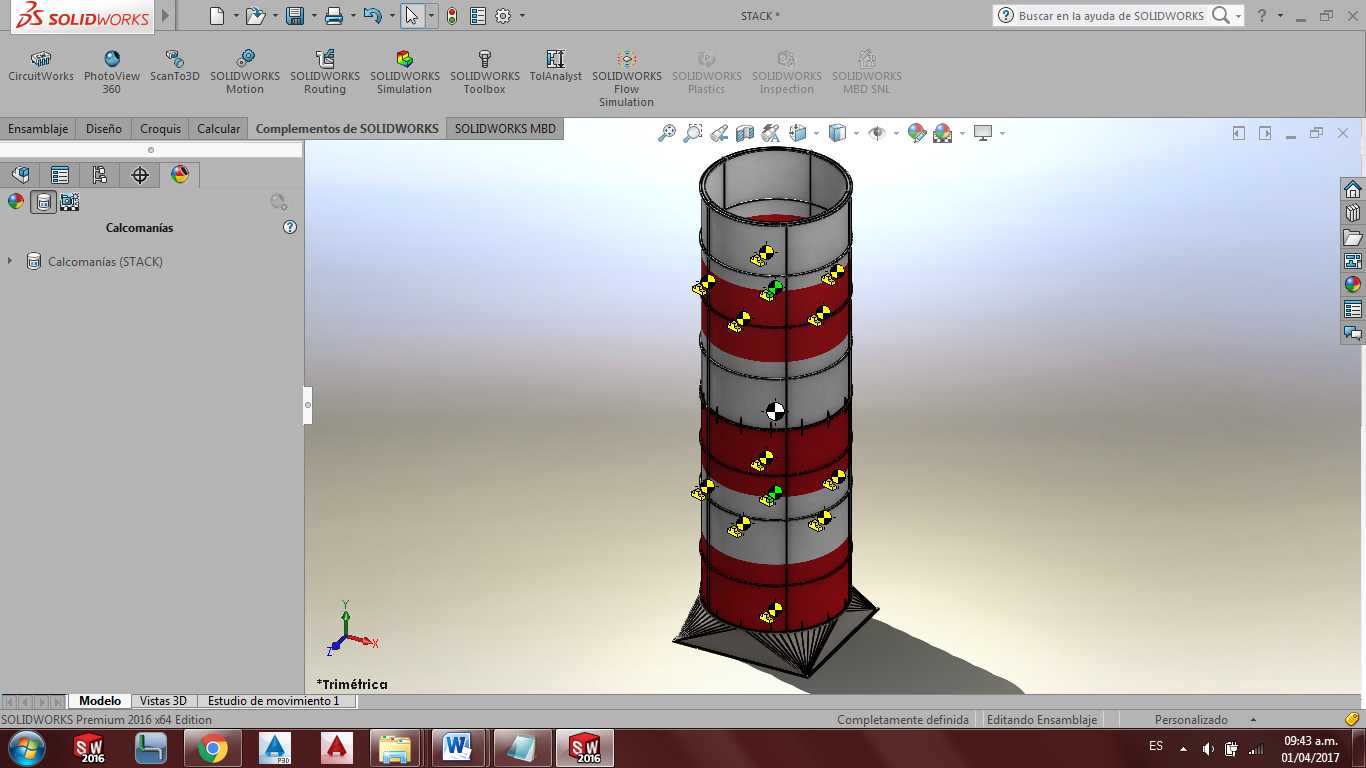1366x768 pixels.
Task: Save the assembly with the diskette icon
Action: pos(295,16)
